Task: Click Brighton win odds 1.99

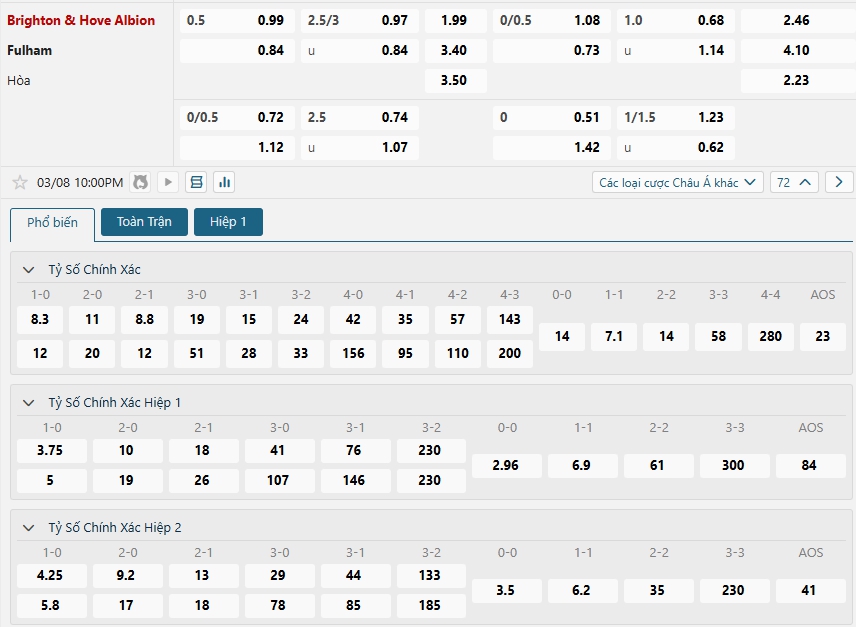Action: click(x=454, y=21)
